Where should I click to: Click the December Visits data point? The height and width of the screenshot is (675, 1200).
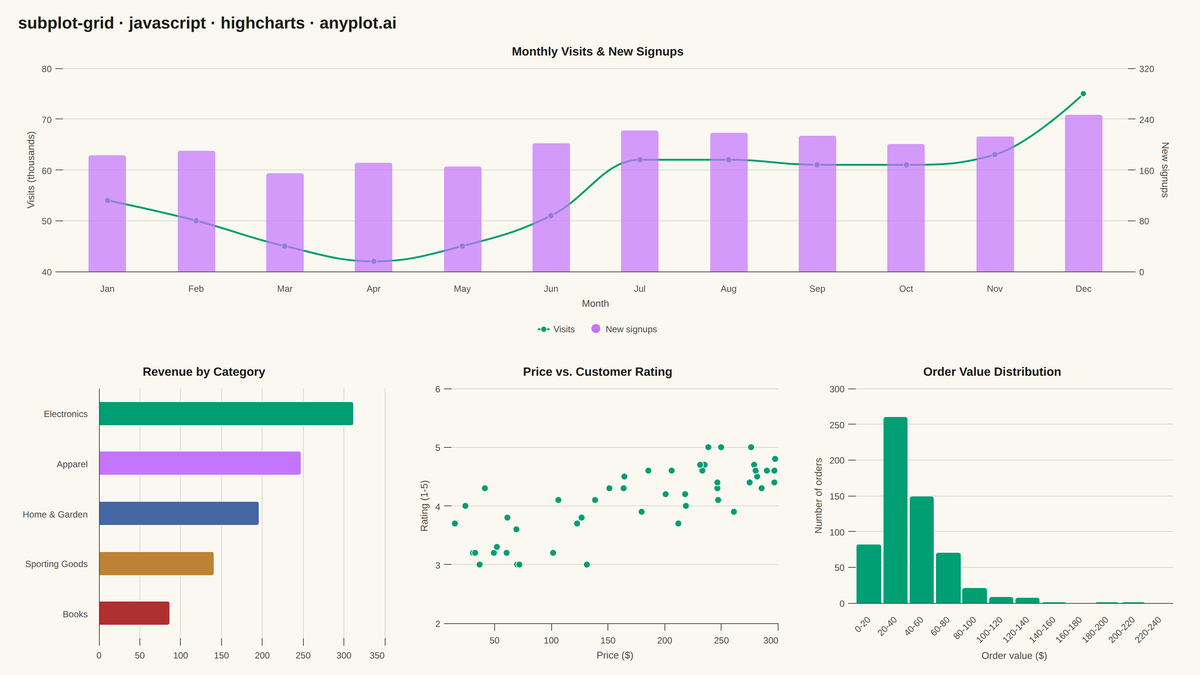pyautogui.click(x=1083, y=94)
